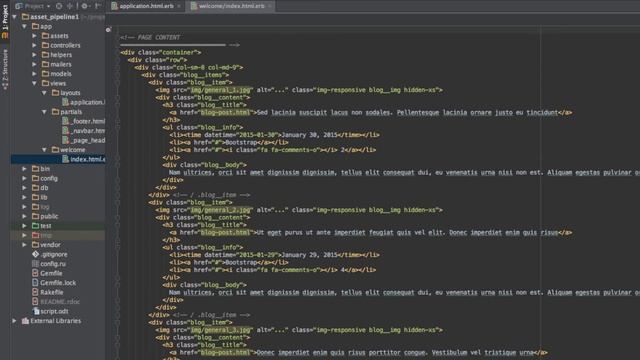Click the .gitignore file icon

(x=36, y=254)
